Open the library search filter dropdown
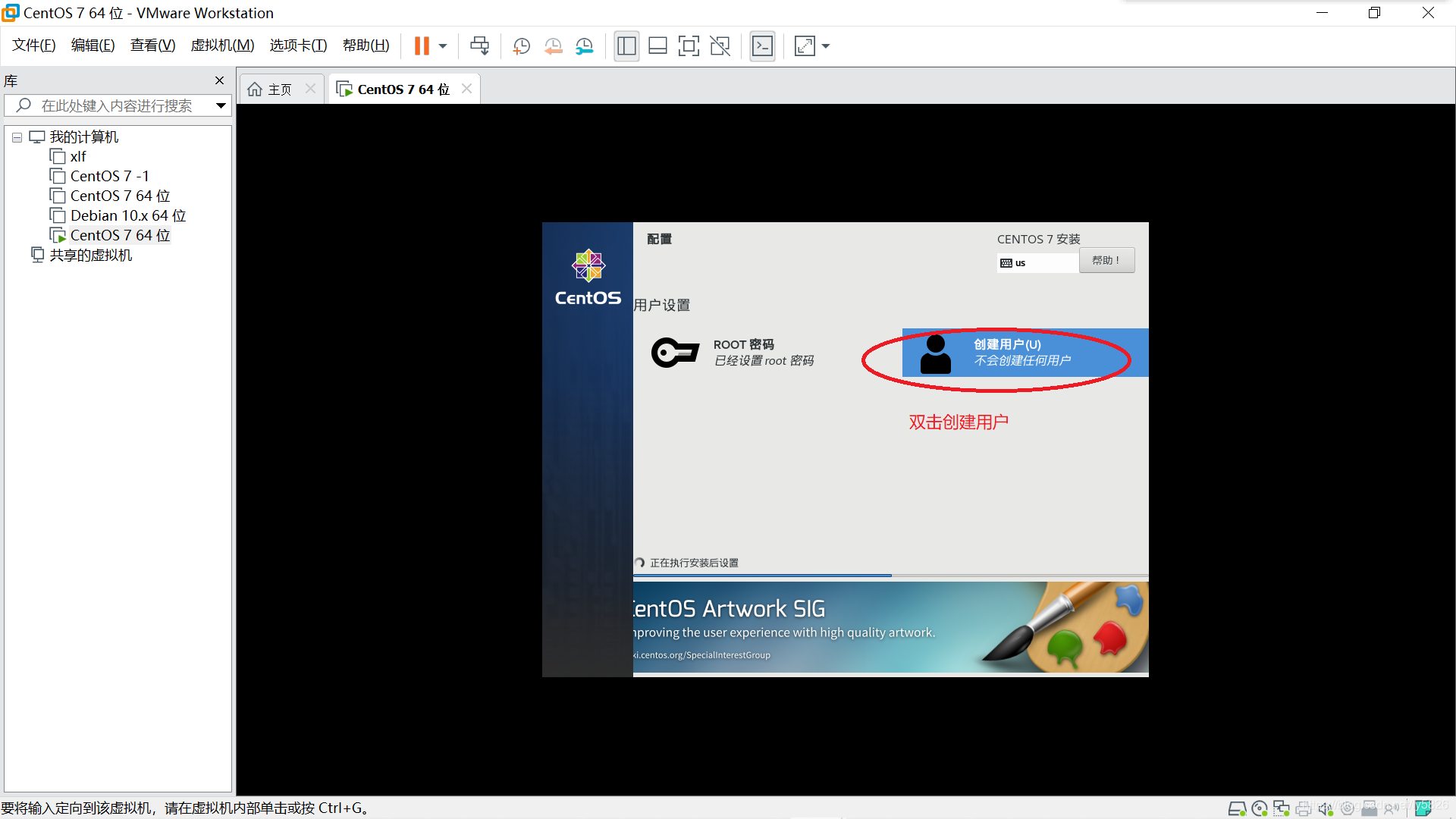 [x=221, y=106]
